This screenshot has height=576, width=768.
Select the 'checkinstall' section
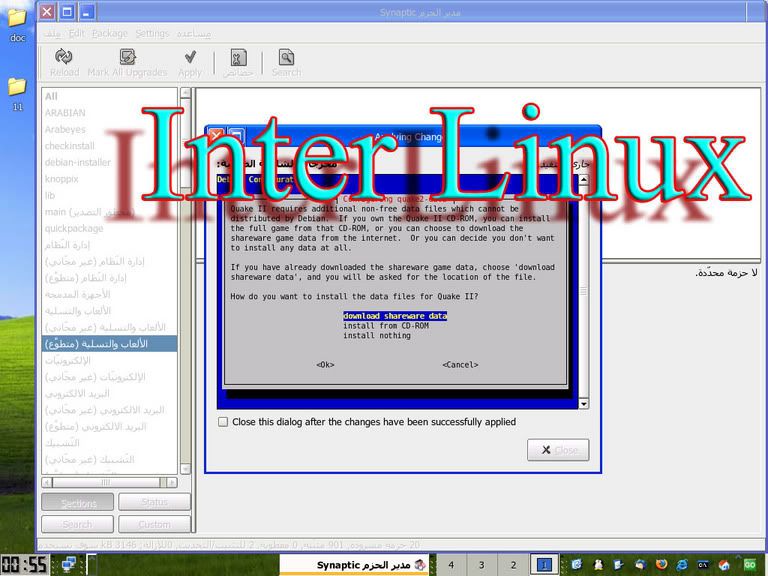tap(109, 146)
